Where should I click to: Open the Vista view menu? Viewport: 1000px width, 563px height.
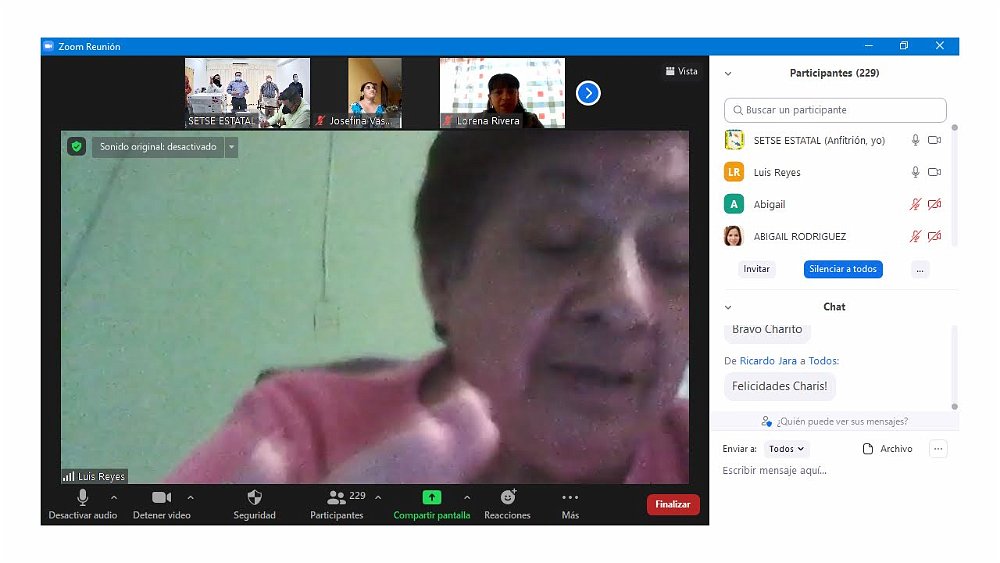tap(682, 71)
